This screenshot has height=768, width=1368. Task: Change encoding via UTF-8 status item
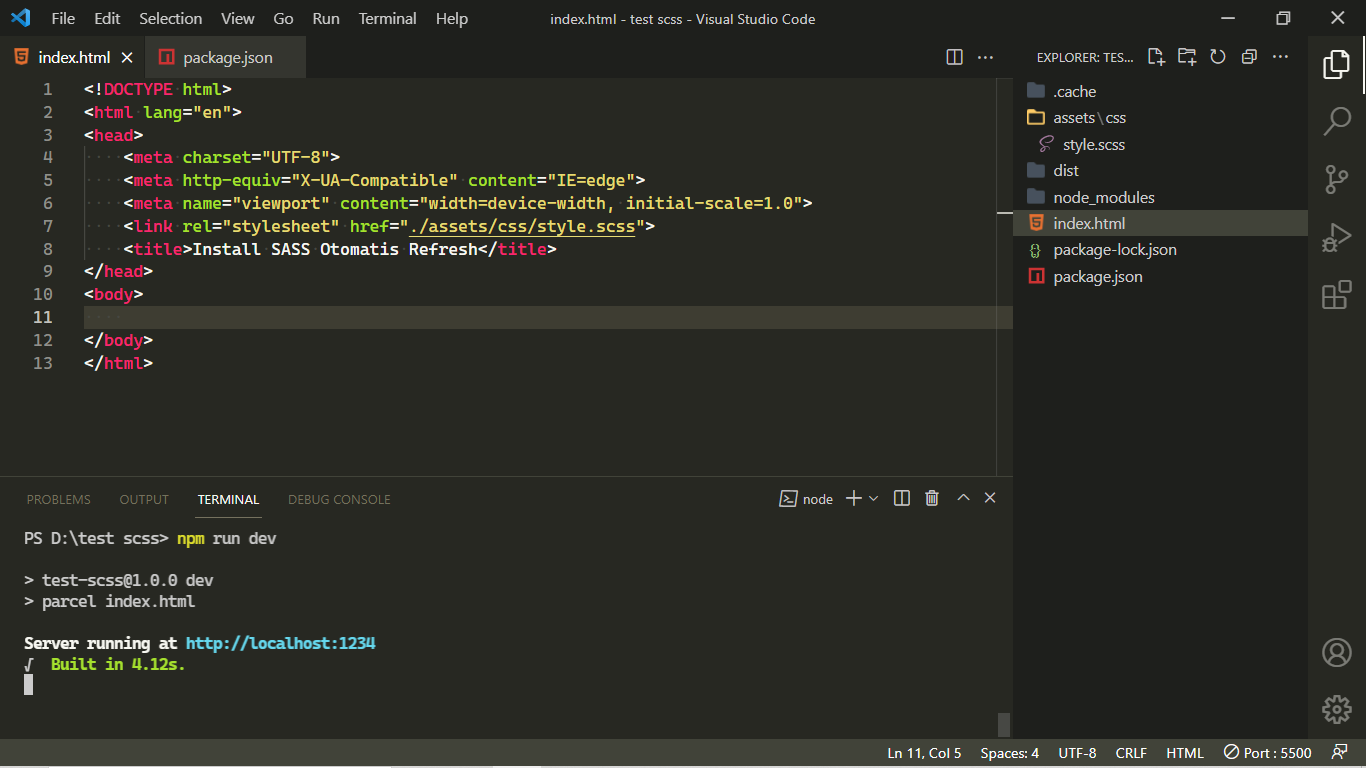pos(1077,753)
